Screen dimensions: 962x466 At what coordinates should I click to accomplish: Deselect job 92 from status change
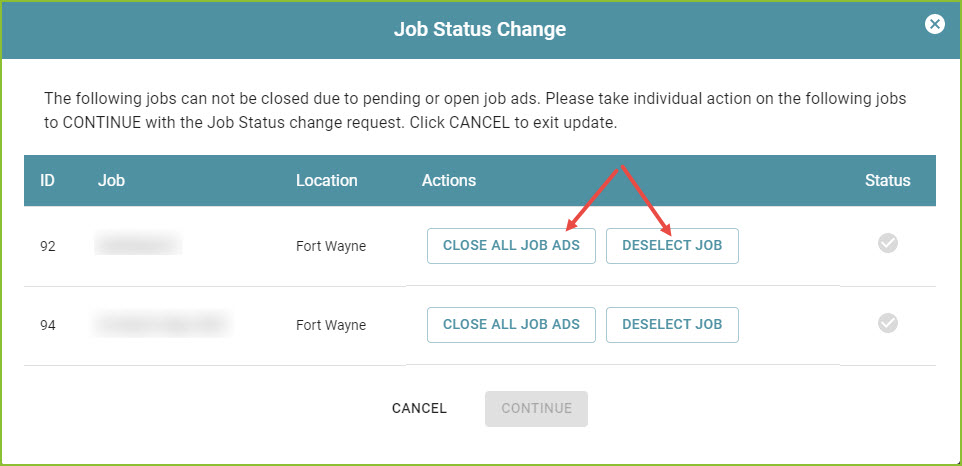(x=672, y=246)
